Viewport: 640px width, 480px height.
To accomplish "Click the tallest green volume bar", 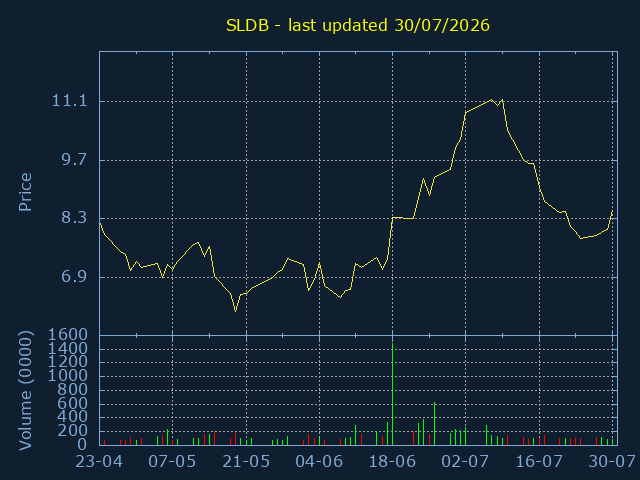I will [x=392, y=394].
